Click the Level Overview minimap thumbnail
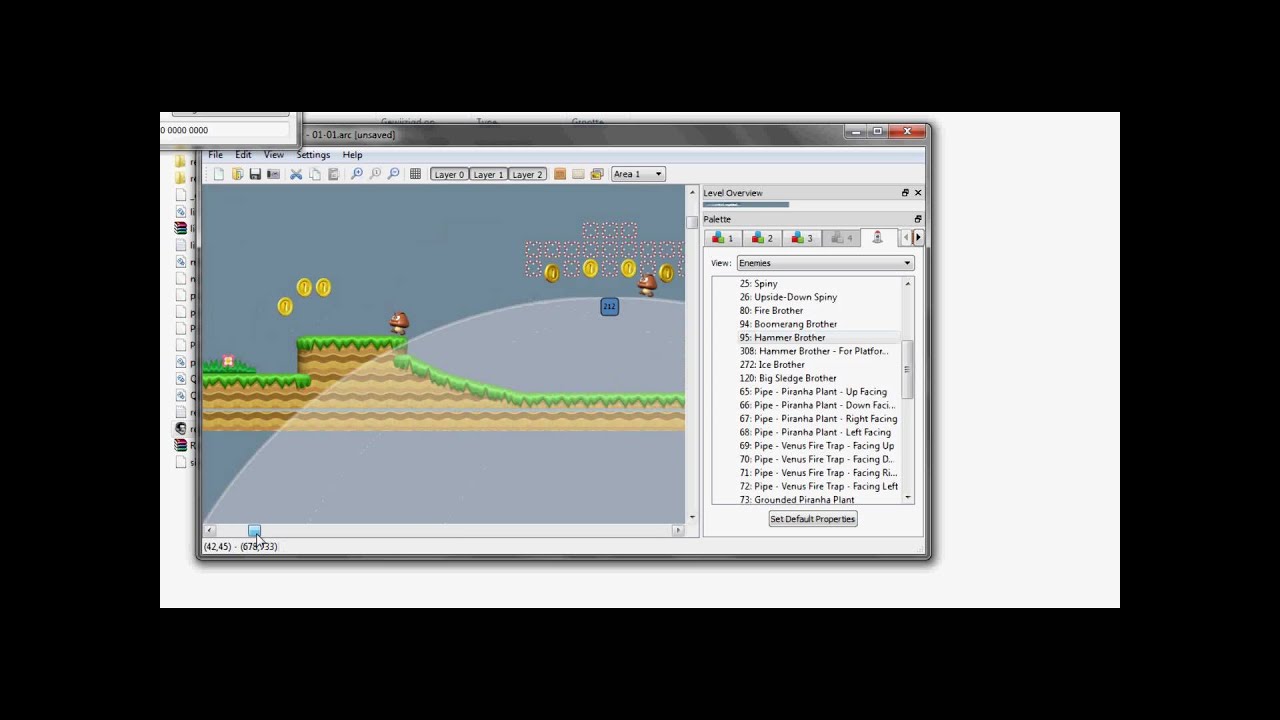Screen dimensions: 1280x720 pos(746,205)
